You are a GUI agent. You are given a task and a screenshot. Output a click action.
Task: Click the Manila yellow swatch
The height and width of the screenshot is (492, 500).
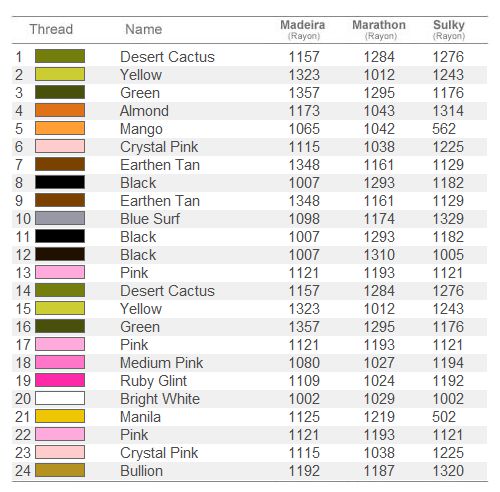click(x=60, y=416)
